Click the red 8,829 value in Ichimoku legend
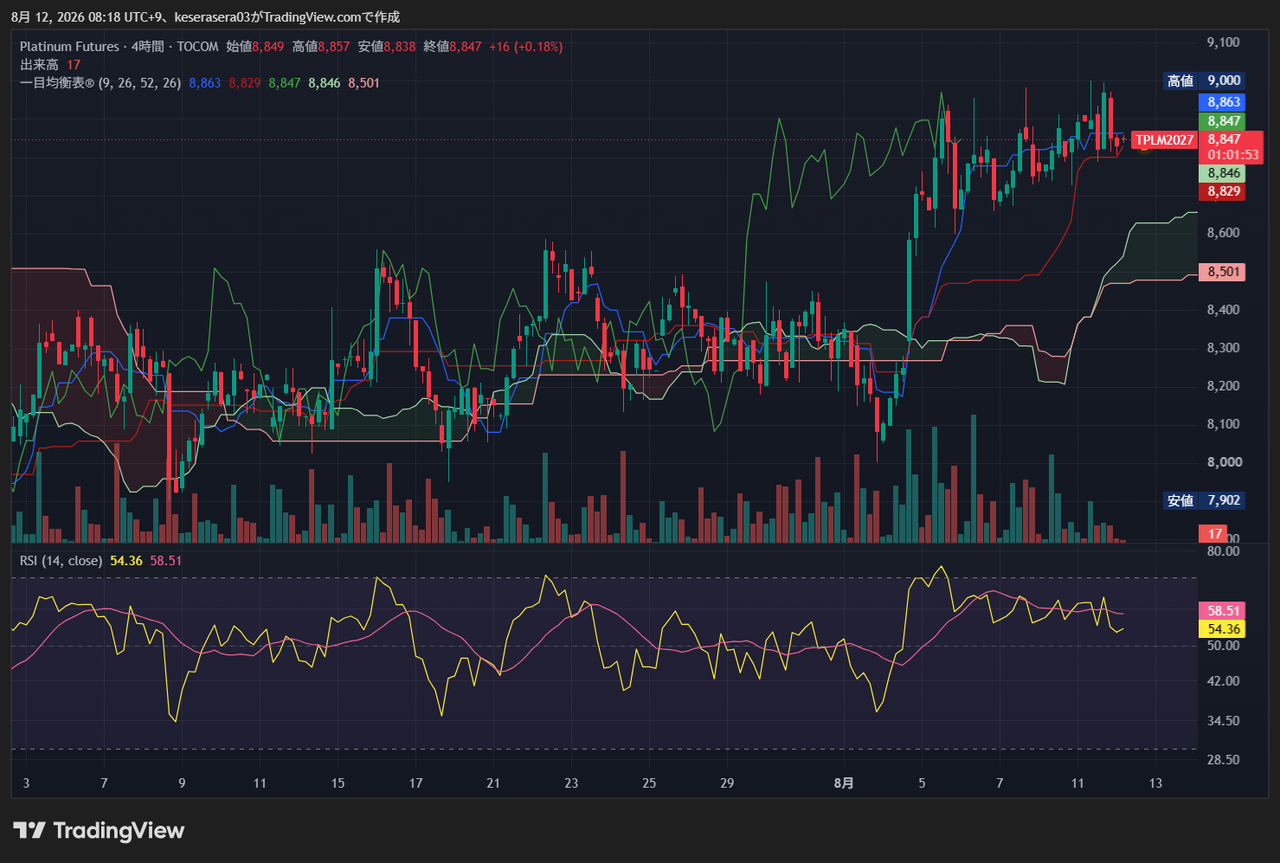This screenshot has height=863, width=1280. [244, 83]
